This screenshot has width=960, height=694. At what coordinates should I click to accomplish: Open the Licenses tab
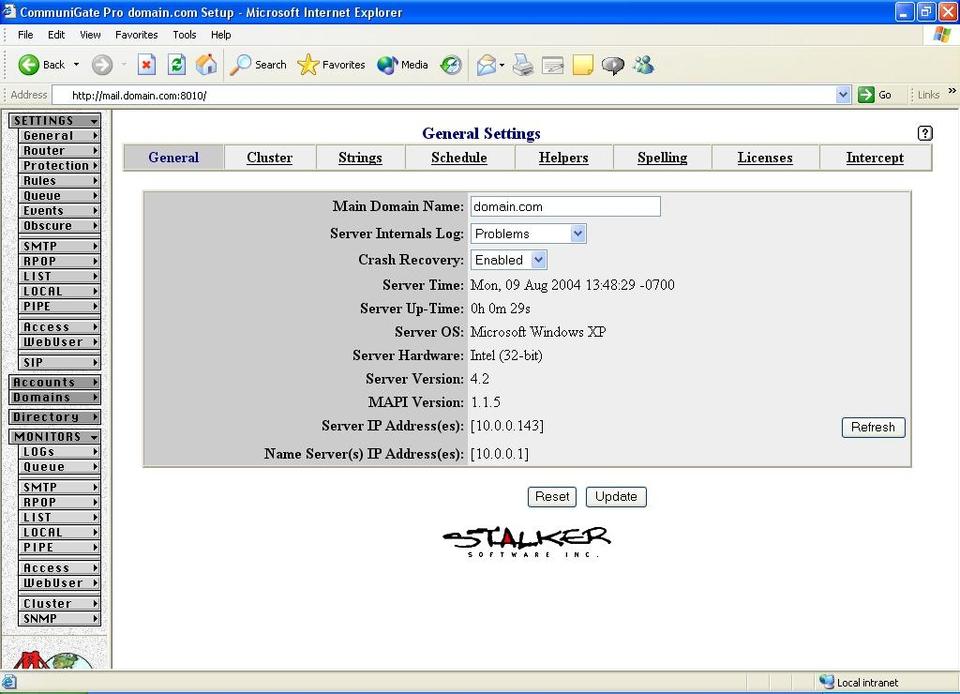click(x=764, y=158)
